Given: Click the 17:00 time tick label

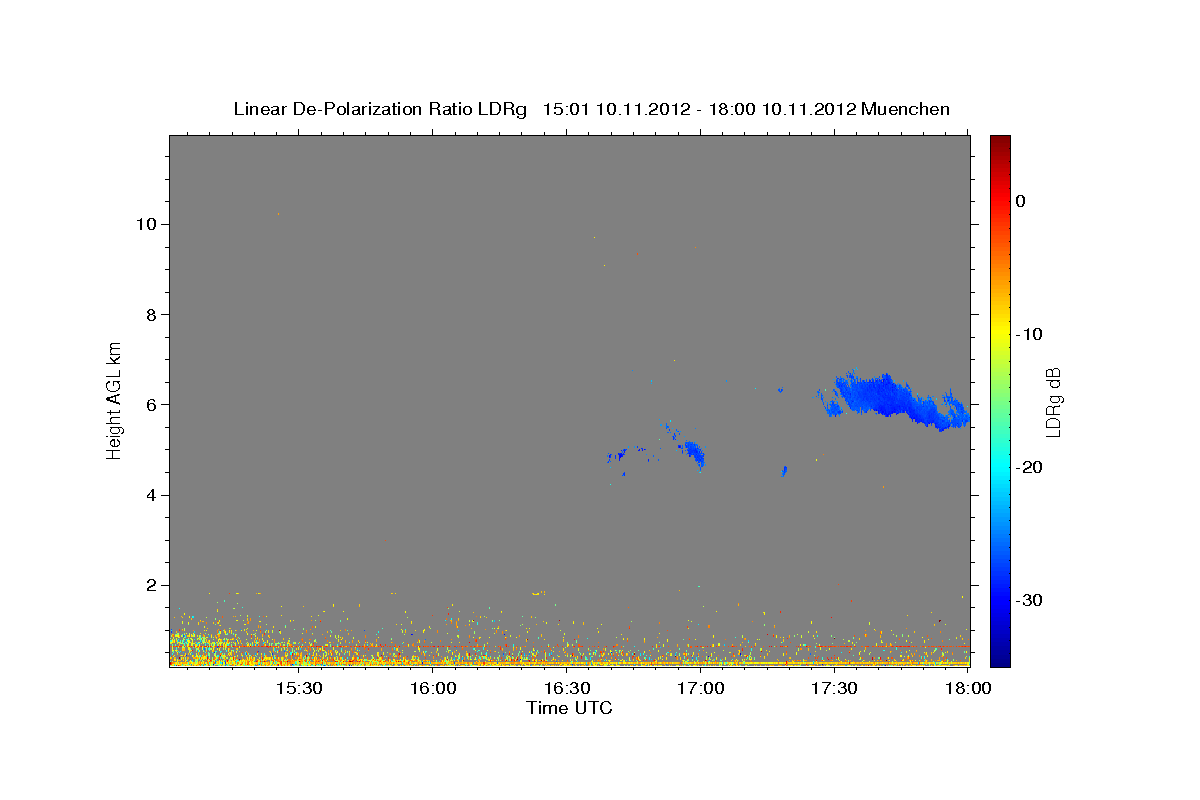Looking at the screenshot, I should 701,688.
